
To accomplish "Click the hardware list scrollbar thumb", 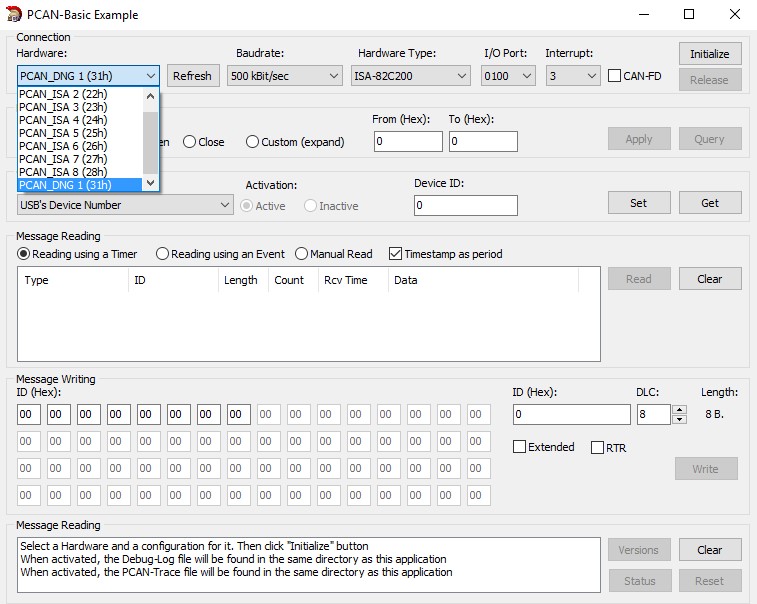I will (151, 142).
